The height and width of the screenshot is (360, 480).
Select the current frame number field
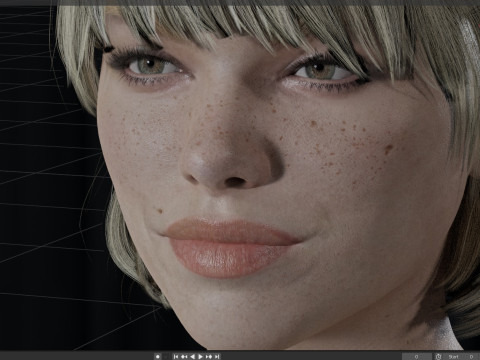[x=417, y=357]
